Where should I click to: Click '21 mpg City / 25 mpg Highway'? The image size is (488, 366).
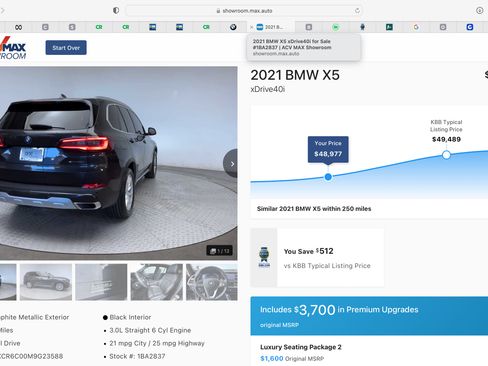tap(157, 343)
